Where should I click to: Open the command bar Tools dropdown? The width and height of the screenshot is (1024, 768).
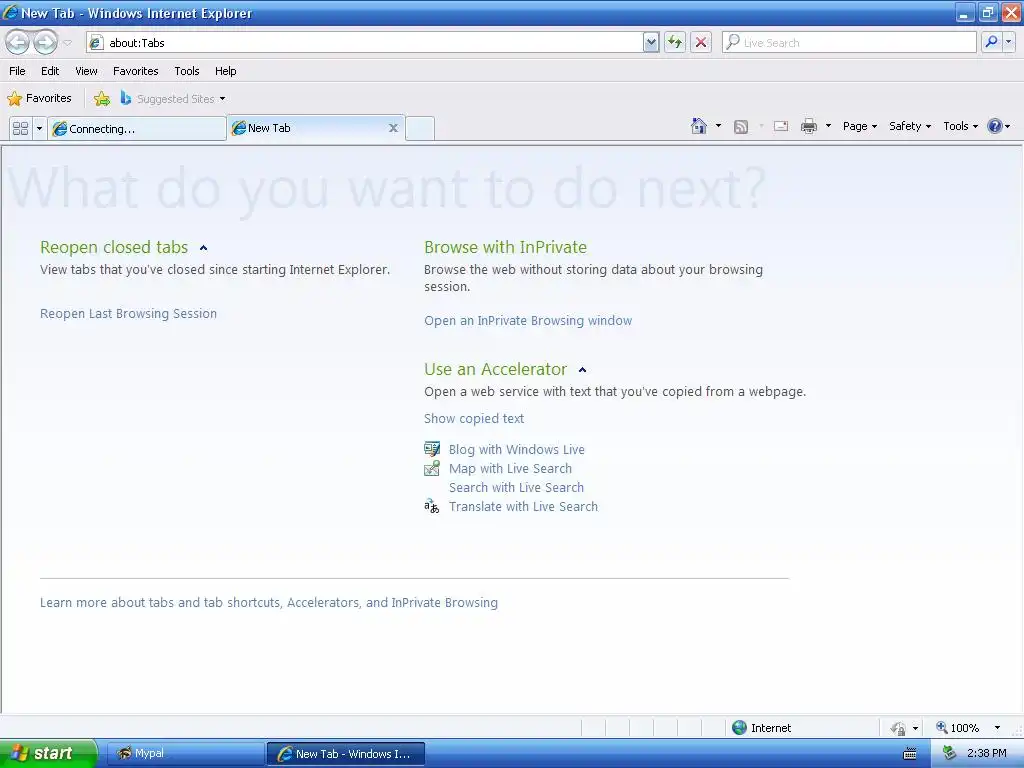pos(961,126)
